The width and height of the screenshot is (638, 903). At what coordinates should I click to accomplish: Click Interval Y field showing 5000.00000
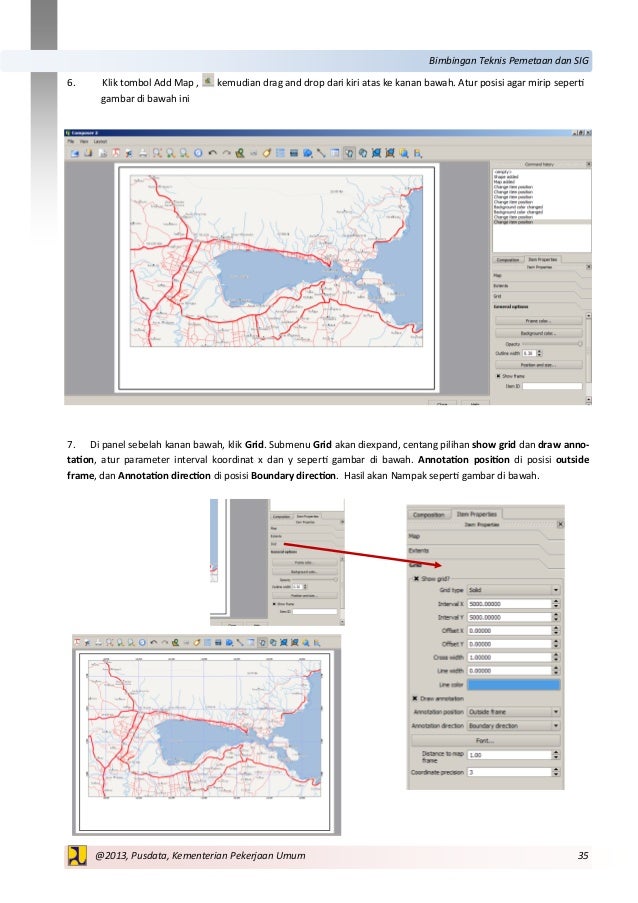click(x=509, y=617)
